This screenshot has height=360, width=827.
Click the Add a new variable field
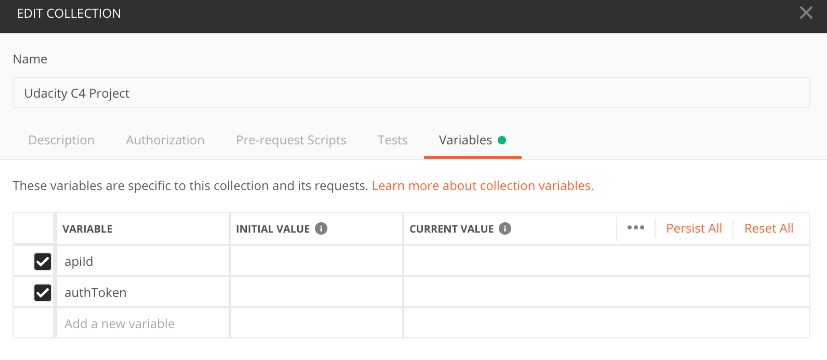coord(143,323)
